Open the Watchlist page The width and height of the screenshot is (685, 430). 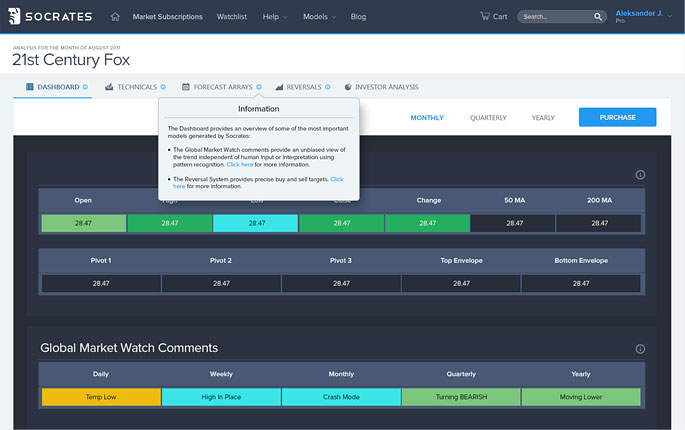[232, 17]
